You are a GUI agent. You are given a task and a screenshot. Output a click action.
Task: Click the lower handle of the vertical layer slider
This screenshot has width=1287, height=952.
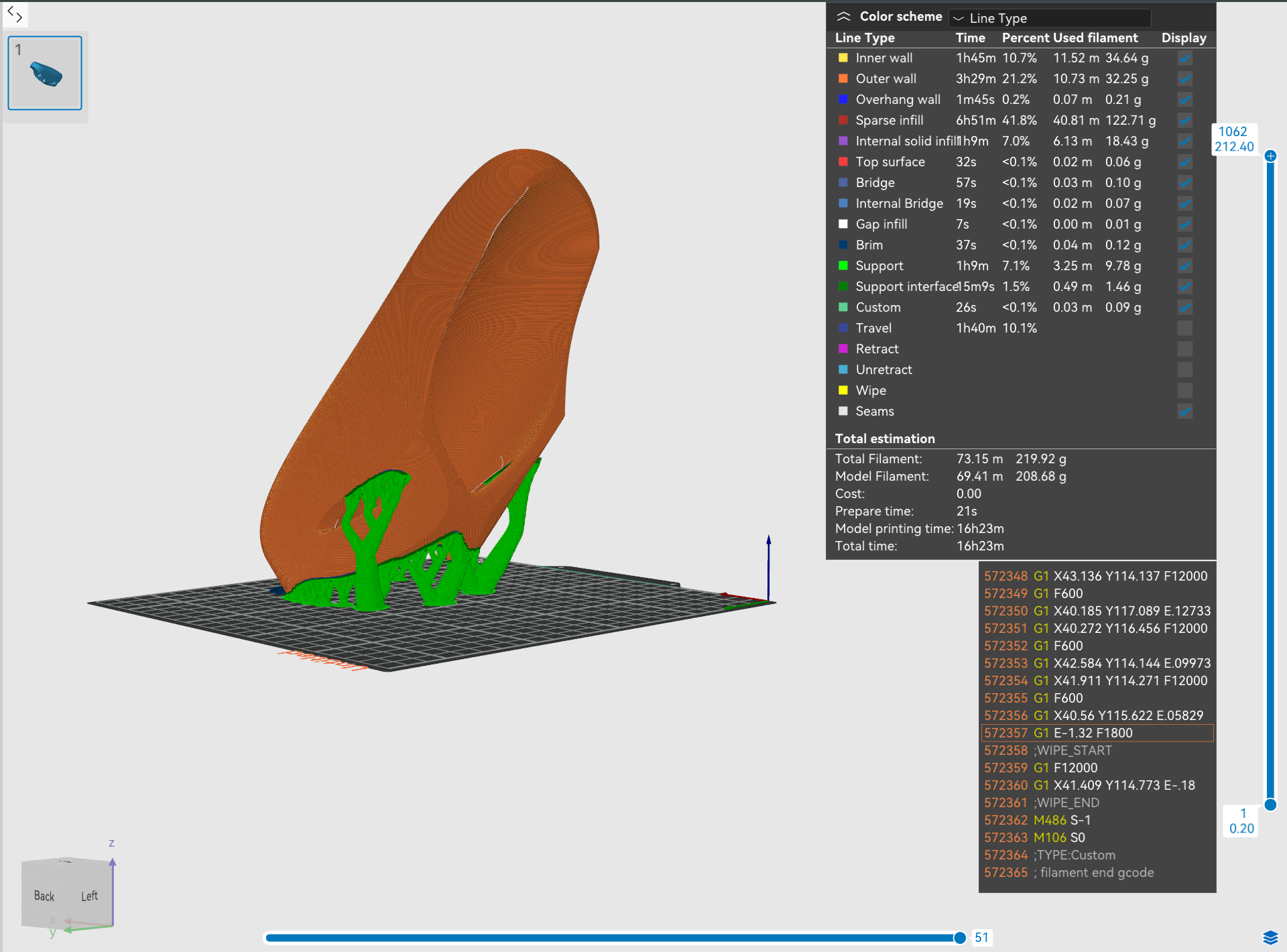1270,805
